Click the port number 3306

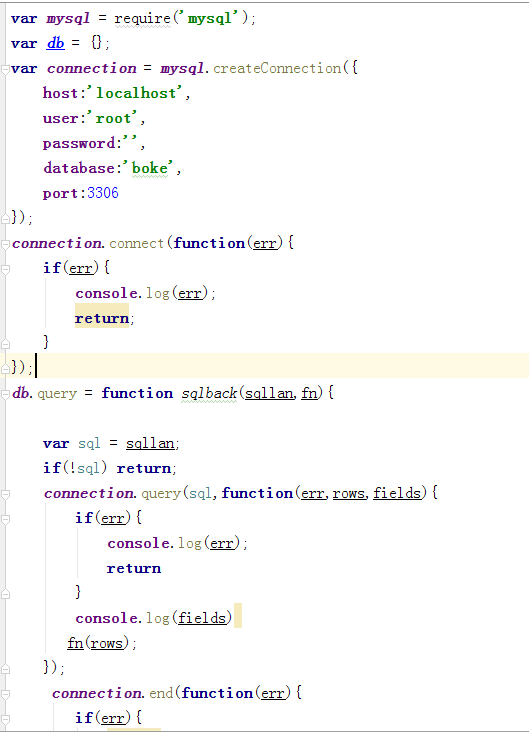coord(103,193)
